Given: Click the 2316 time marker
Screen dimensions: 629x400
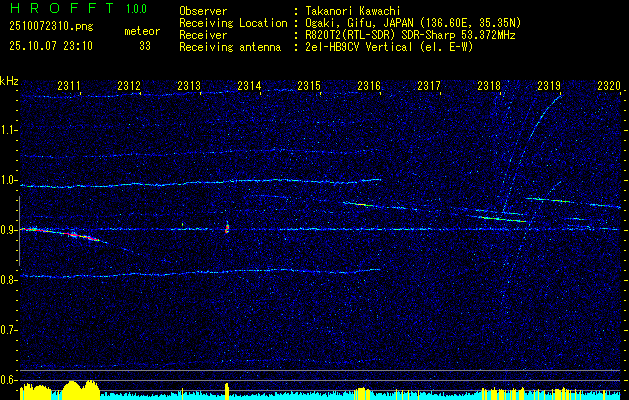Looking at the screenshot, I should (x=369, y=85).
